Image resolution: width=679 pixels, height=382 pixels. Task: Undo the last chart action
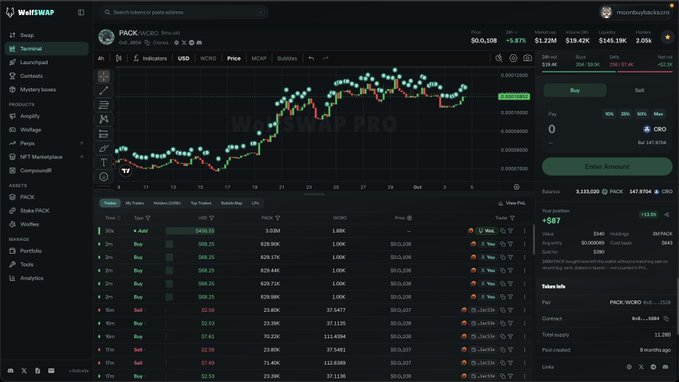311,58
